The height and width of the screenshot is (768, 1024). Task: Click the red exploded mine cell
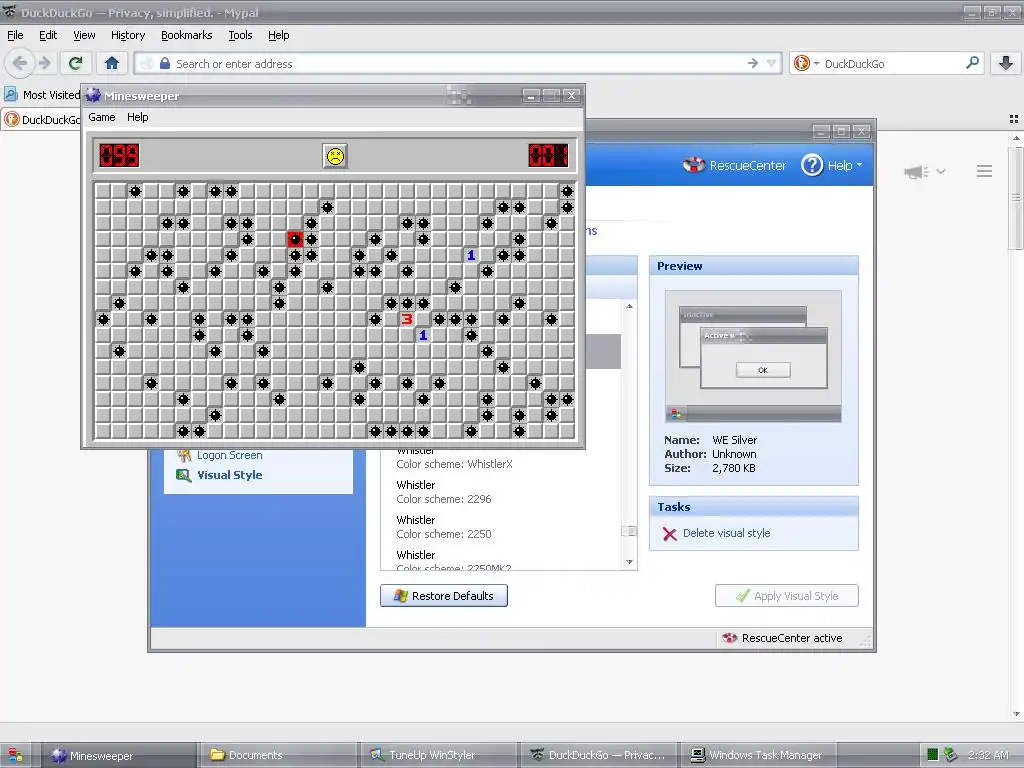pyautogui.click(x=295, y=239)
